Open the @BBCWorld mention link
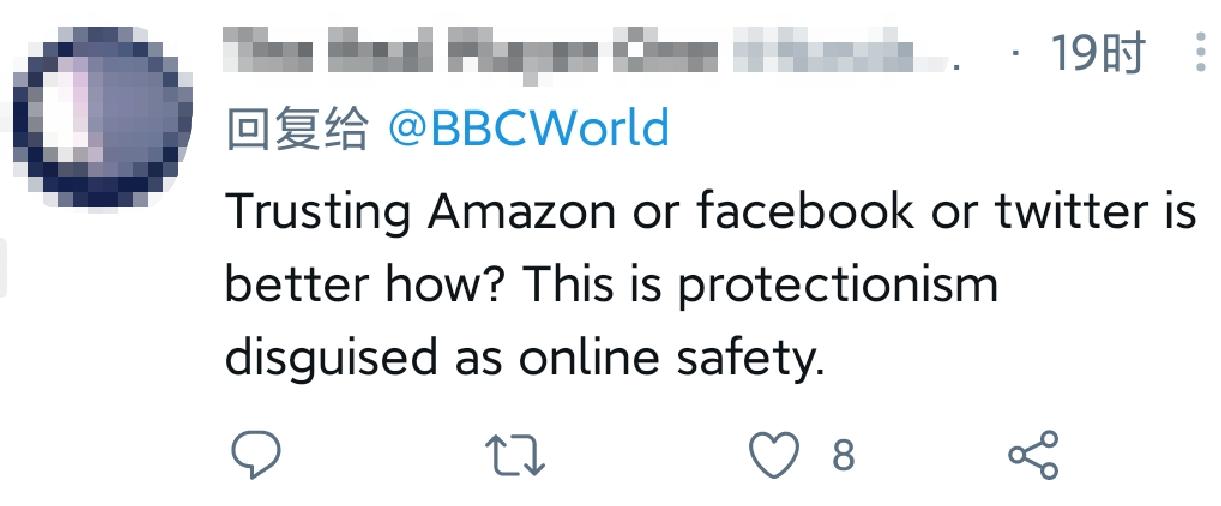 [528, 130]
